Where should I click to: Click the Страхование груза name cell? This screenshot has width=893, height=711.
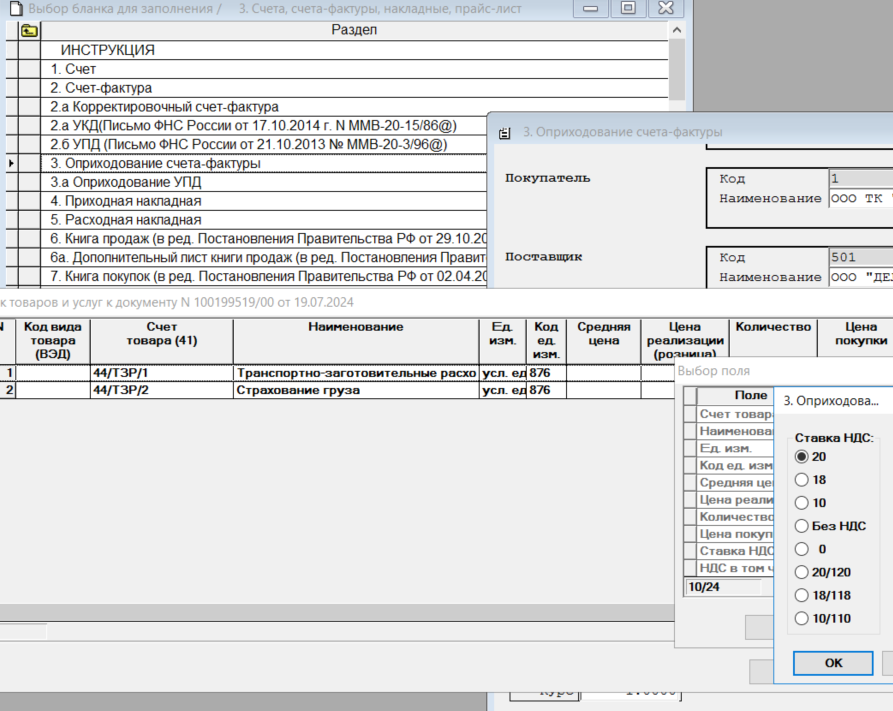(x=356, y=390)
